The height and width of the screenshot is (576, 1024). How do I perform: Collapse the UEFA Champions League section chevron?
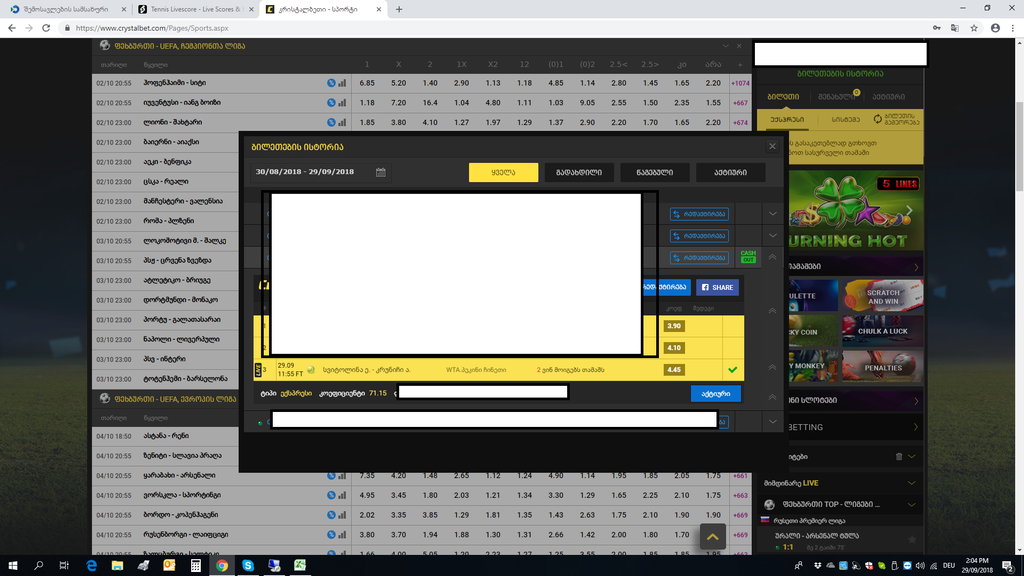tap(726, 46)
